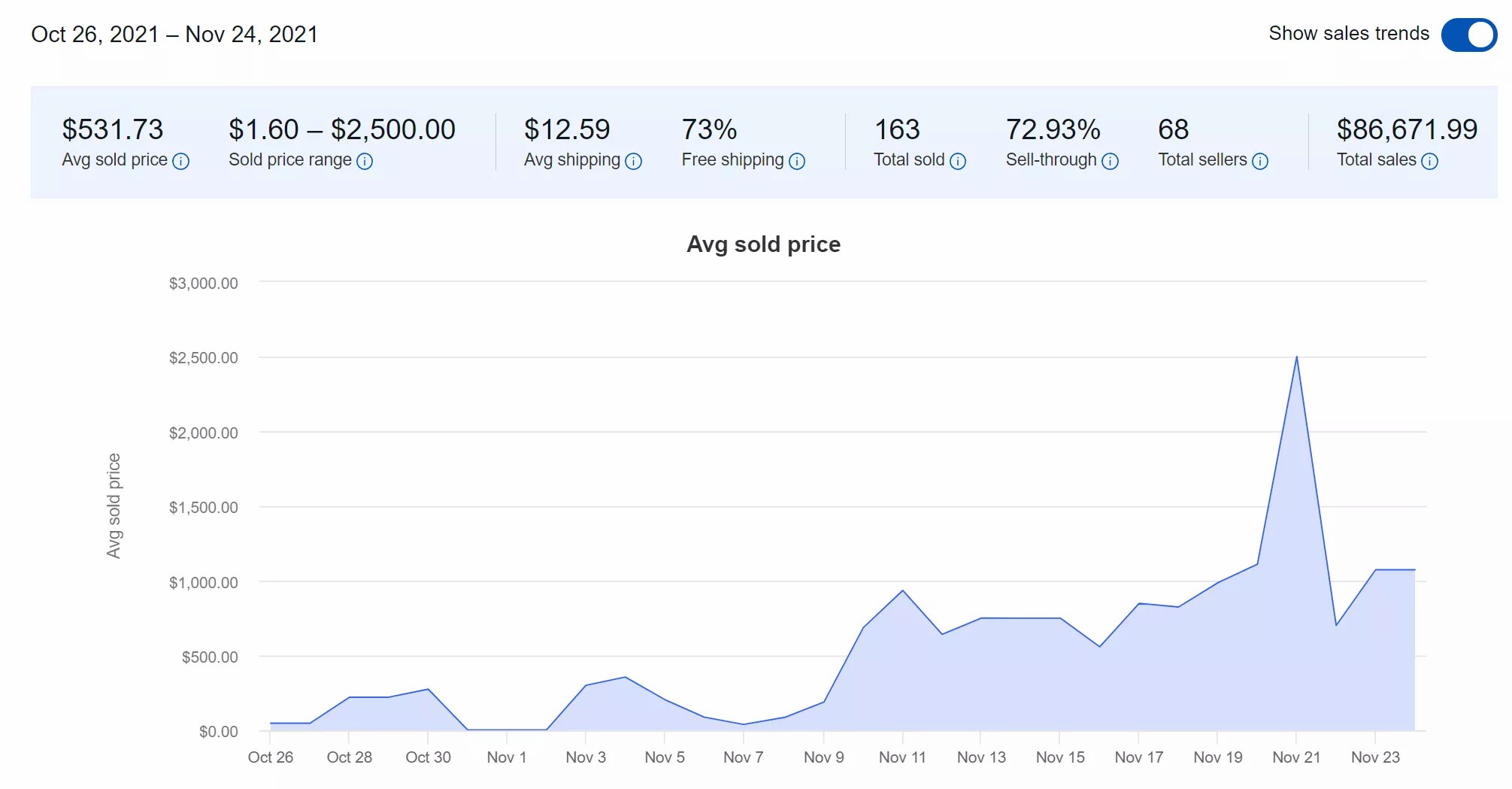This screenshot has height=789, width=1512.
Task: Click the Total sellers info icon
Action: [1260, 161]
